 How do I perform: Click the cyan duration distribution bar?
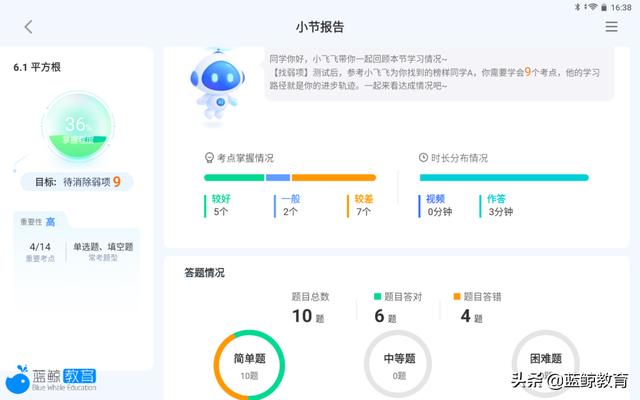tap(504, 178)
